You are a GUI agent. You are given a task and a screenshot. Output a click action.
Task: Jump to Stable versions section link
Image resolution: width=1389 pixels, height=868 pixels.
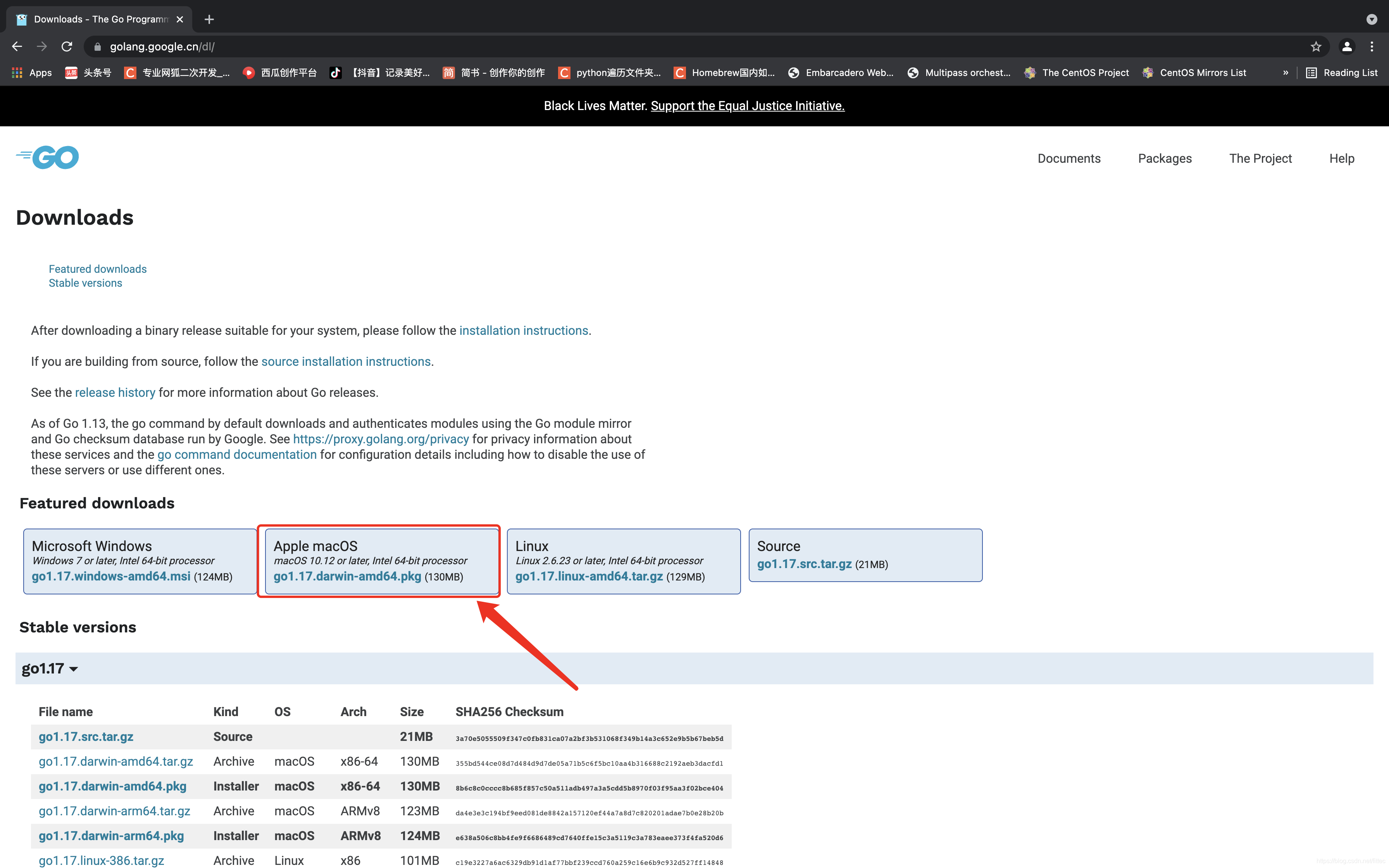(x=86, y=283)
